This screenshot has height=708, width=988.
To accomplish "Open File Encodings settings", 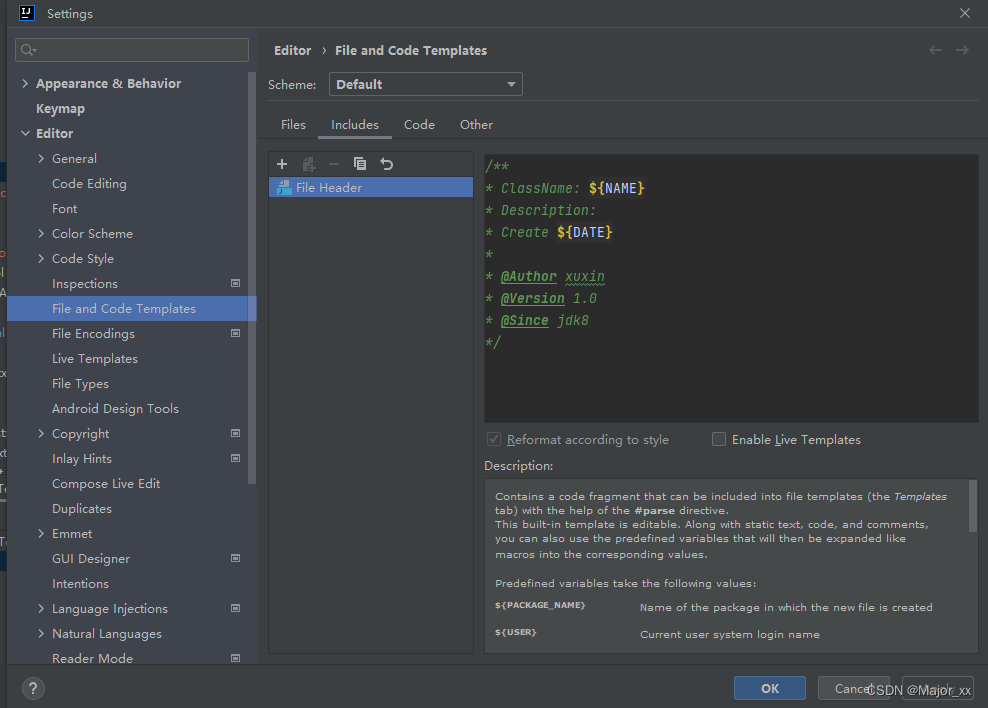I will tap(93, 333).
